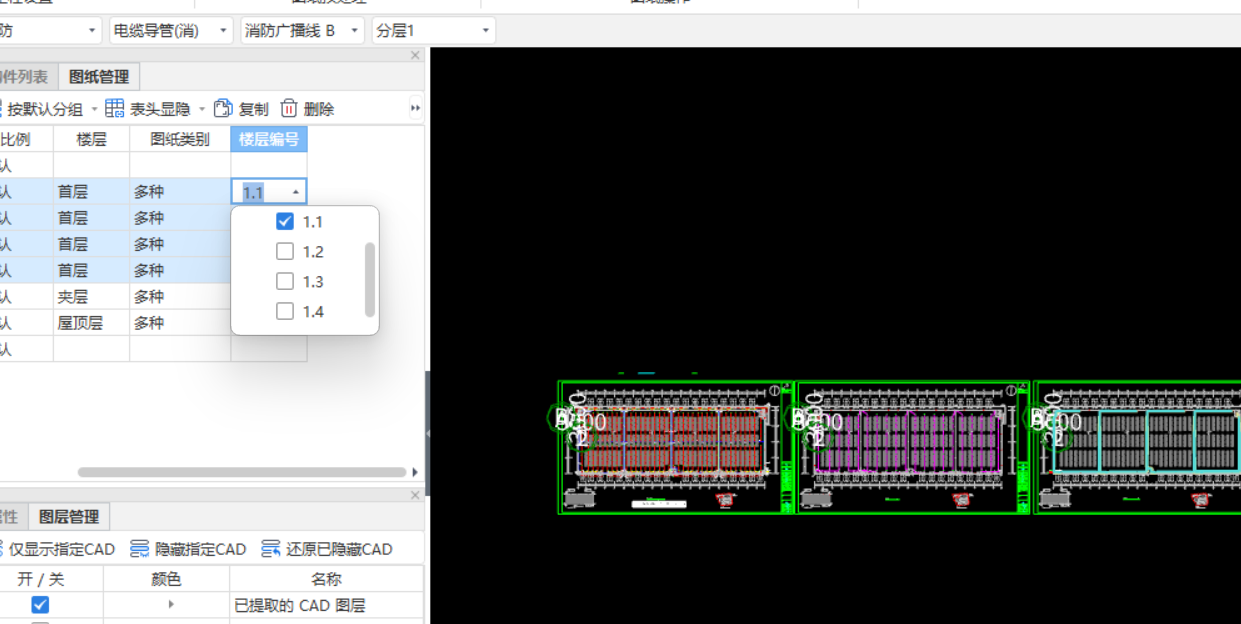Check the 1.3 floor number option

pyautogui.click(x=285, y=281)
